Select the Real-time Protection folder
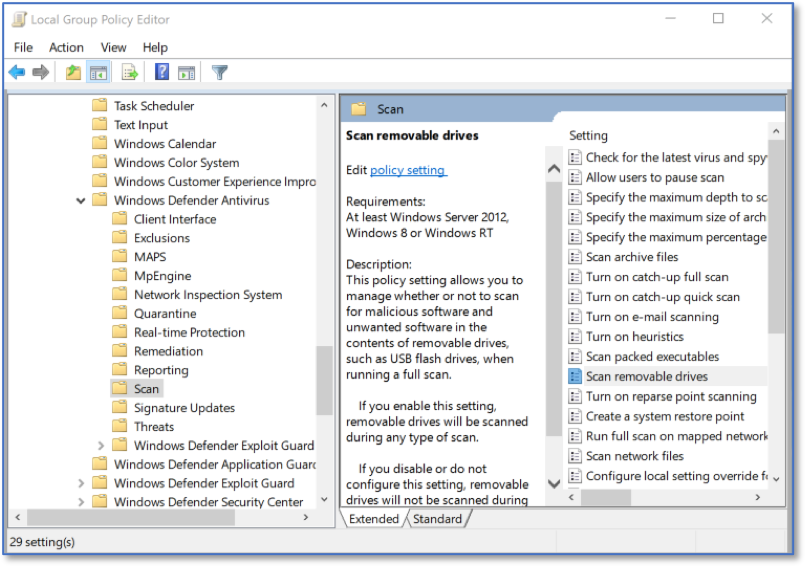Screen dimensions: 806x566 (x=189, y=333)
